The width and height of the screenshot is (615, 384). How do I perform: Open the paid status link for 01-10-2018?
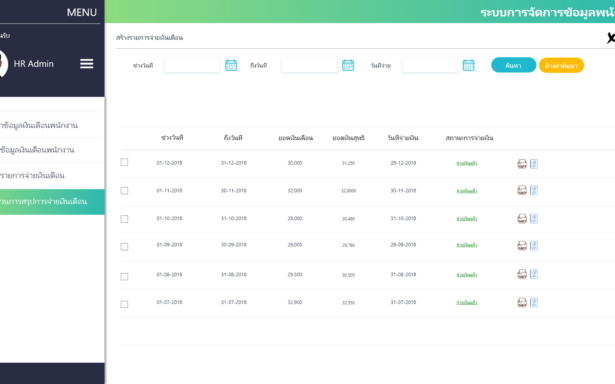[x=467, y=219]
